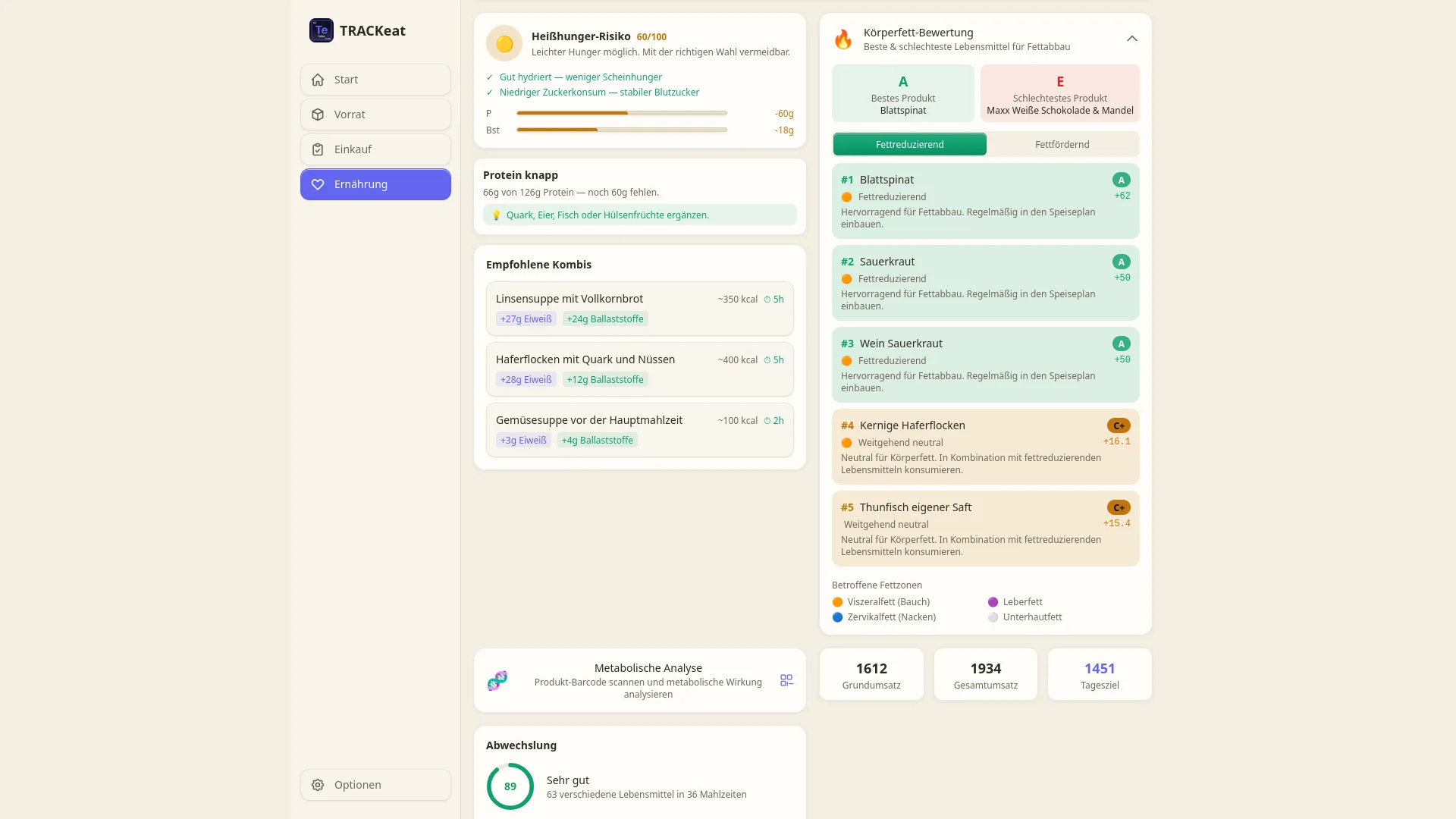Click the Quark, Eier, Fisch suggestion tip
Image resolution: width=1456 pixels, height=819 pixels.
coord(640,215)
